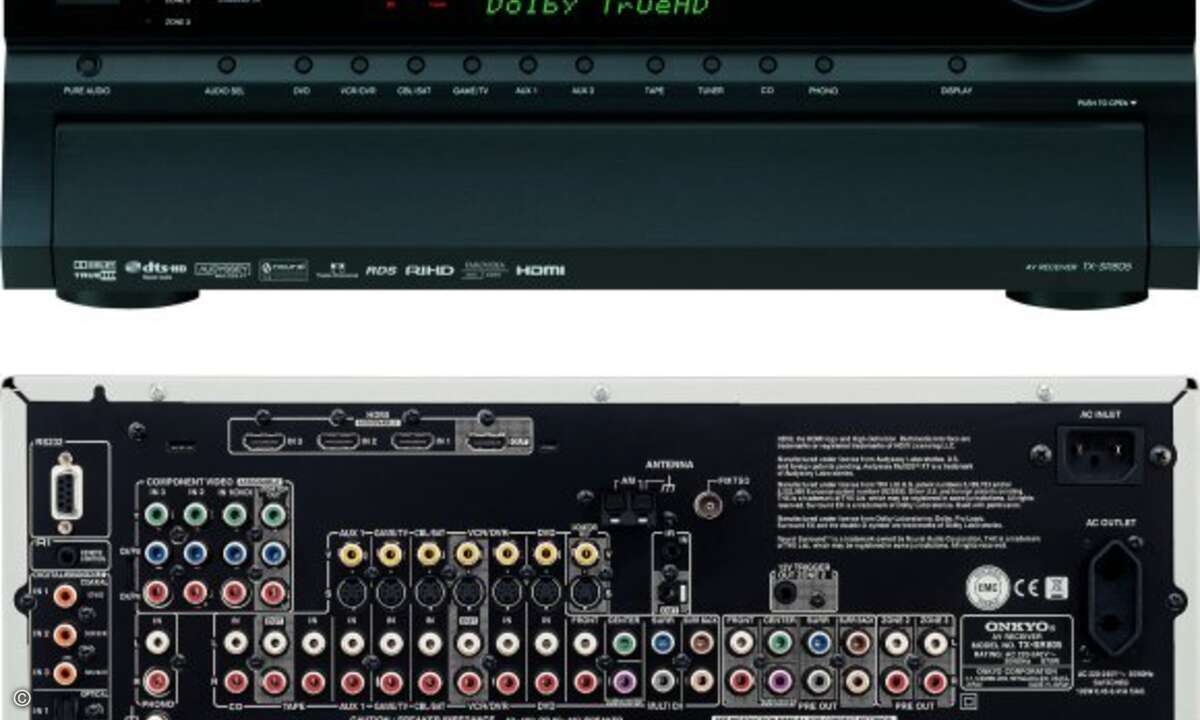The height and width of the screenshot is (720, 1200).
Task: Tap the DISPLAY button
Action: [957, 65]
